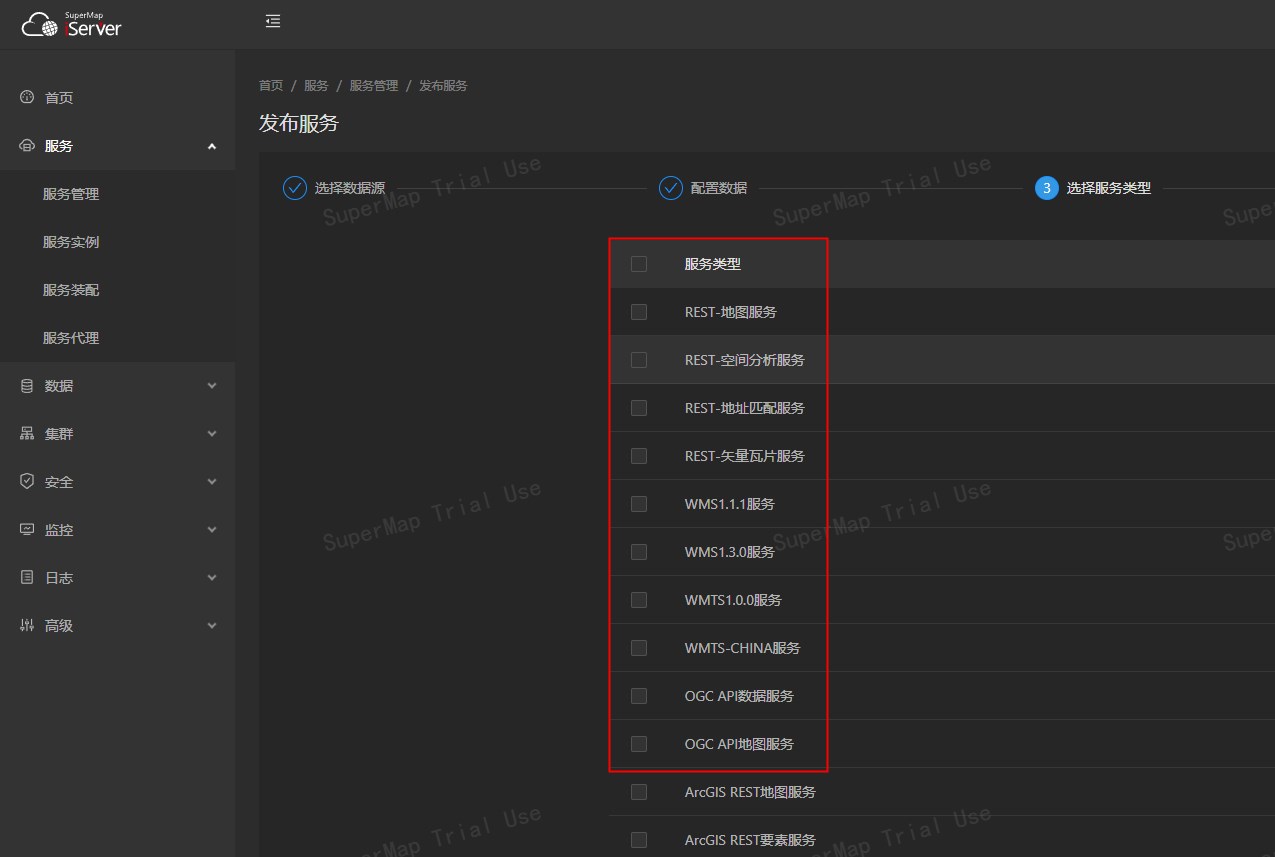Image resolution: width=1275 pixels, height=857 pixels.
Task: Toggle the sidebar collapse icon
Action: click(273, 21)
